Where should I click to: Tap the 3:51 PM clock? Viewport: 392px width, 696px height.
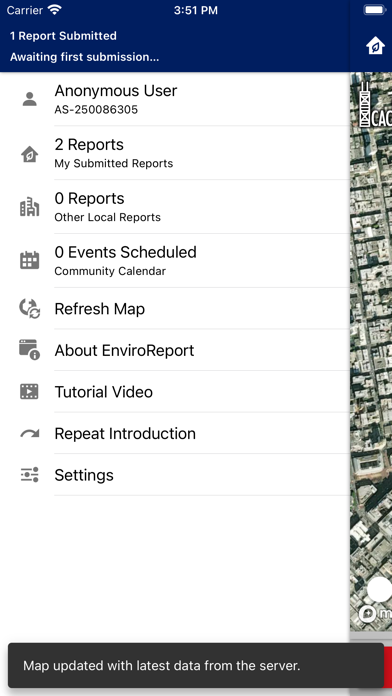196,11
